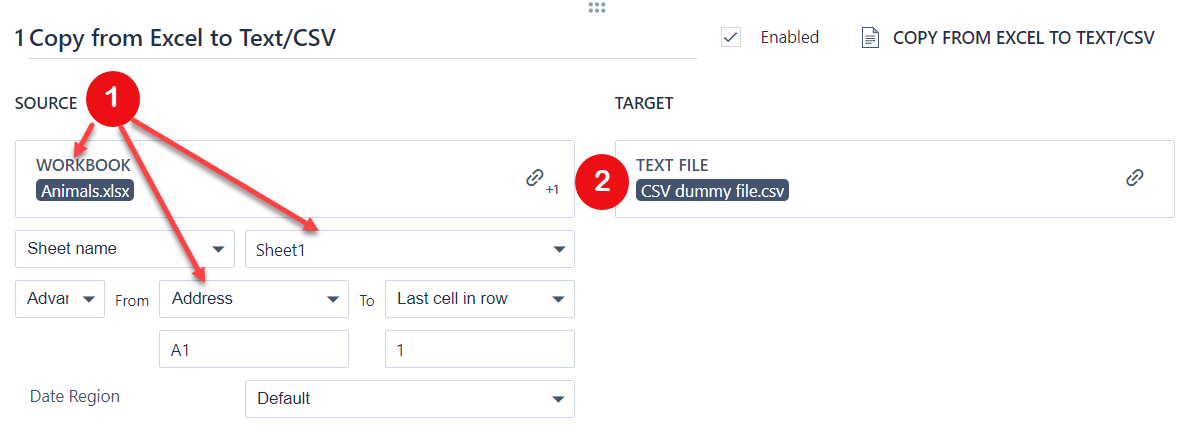
Task: Expand the Date Region Default dropdown
Action: click(409, 398)
